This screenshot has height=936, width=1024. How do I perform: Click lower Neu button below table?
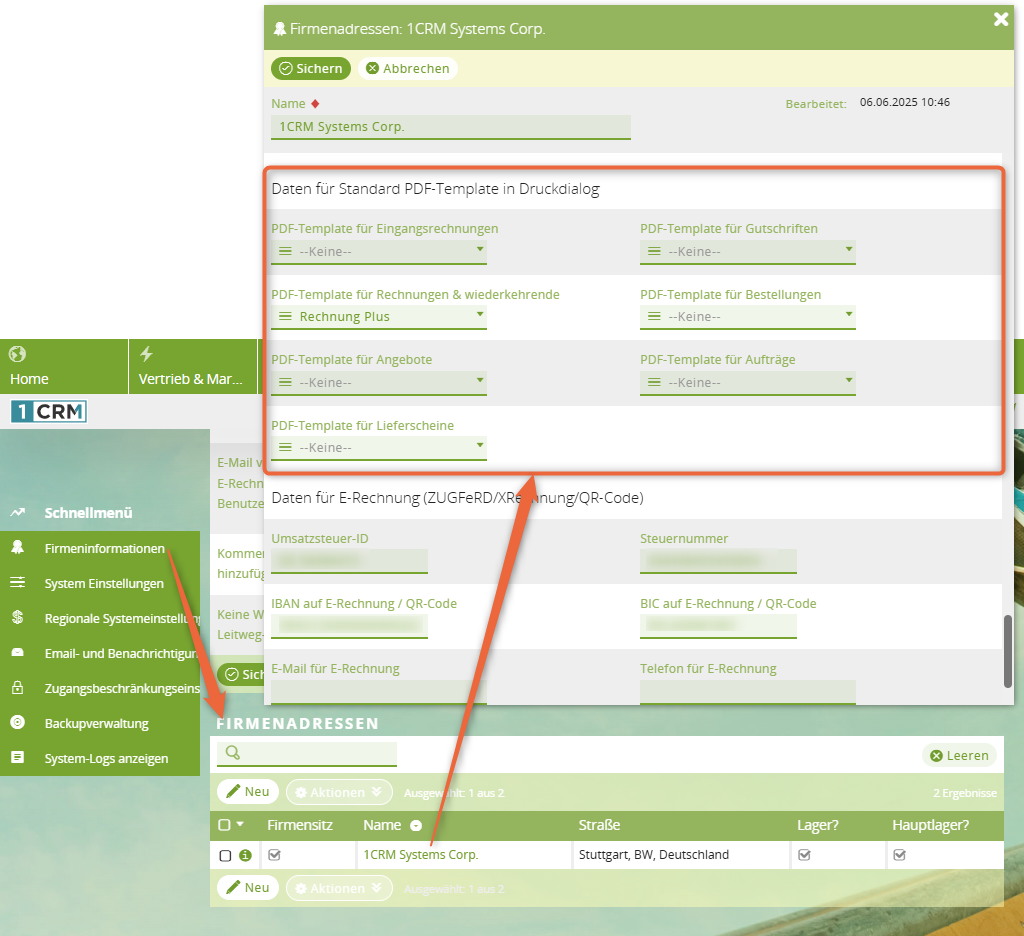[x=248, y=888]
